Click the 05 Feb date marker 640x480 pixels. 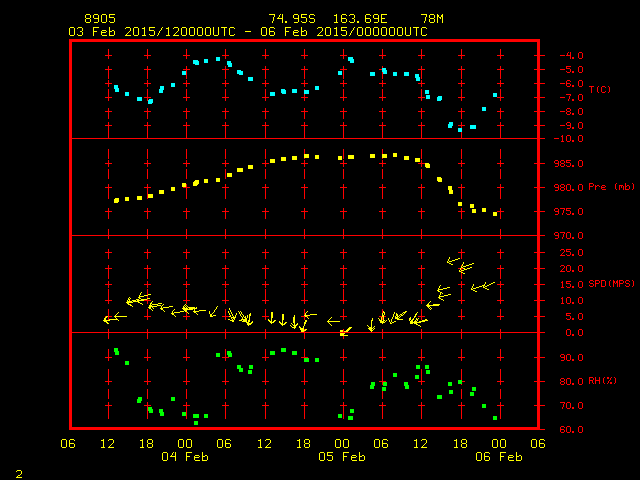point(341,457)
